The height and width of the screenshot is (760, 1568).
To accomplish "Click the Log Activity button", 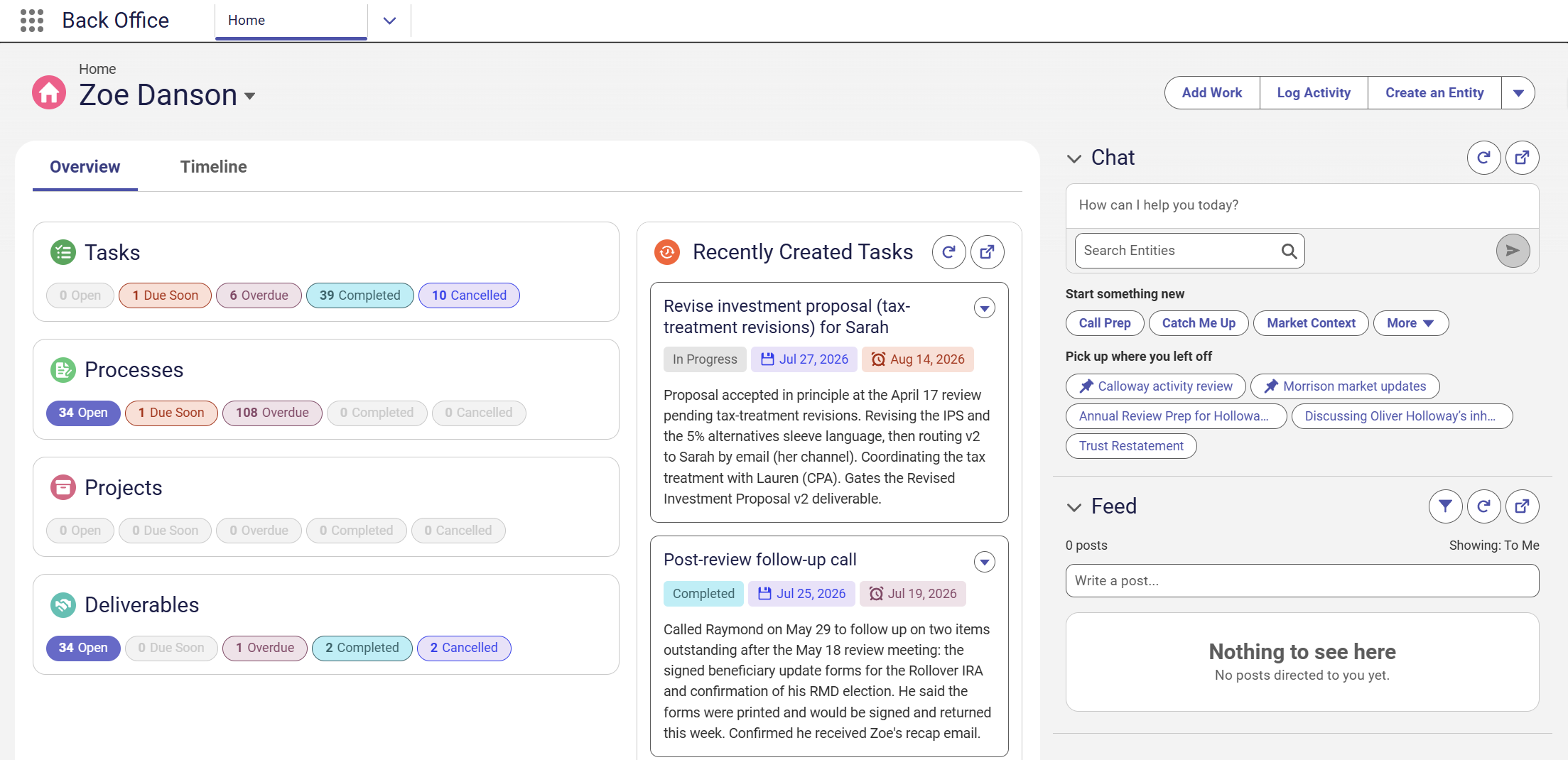I will (x=1314, y=93).
